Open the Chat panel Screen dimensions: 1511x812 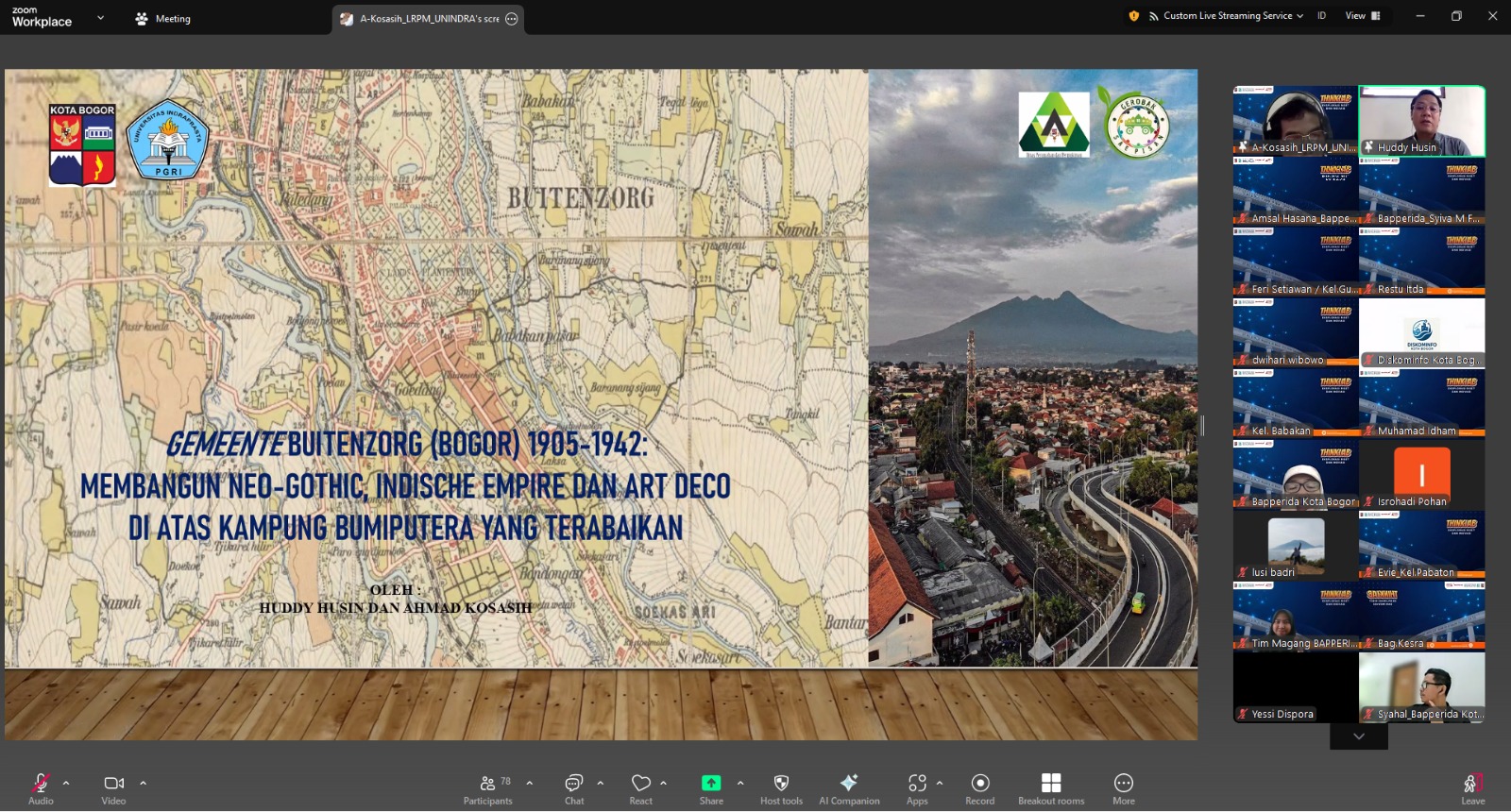(574, 784)
